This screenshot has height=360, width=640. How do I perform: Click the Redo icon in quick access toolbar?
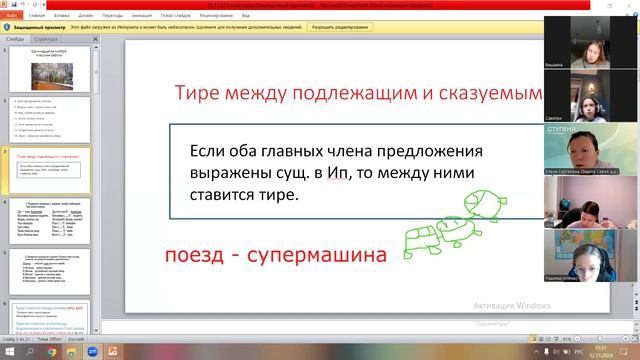click(x=35, y=4)
